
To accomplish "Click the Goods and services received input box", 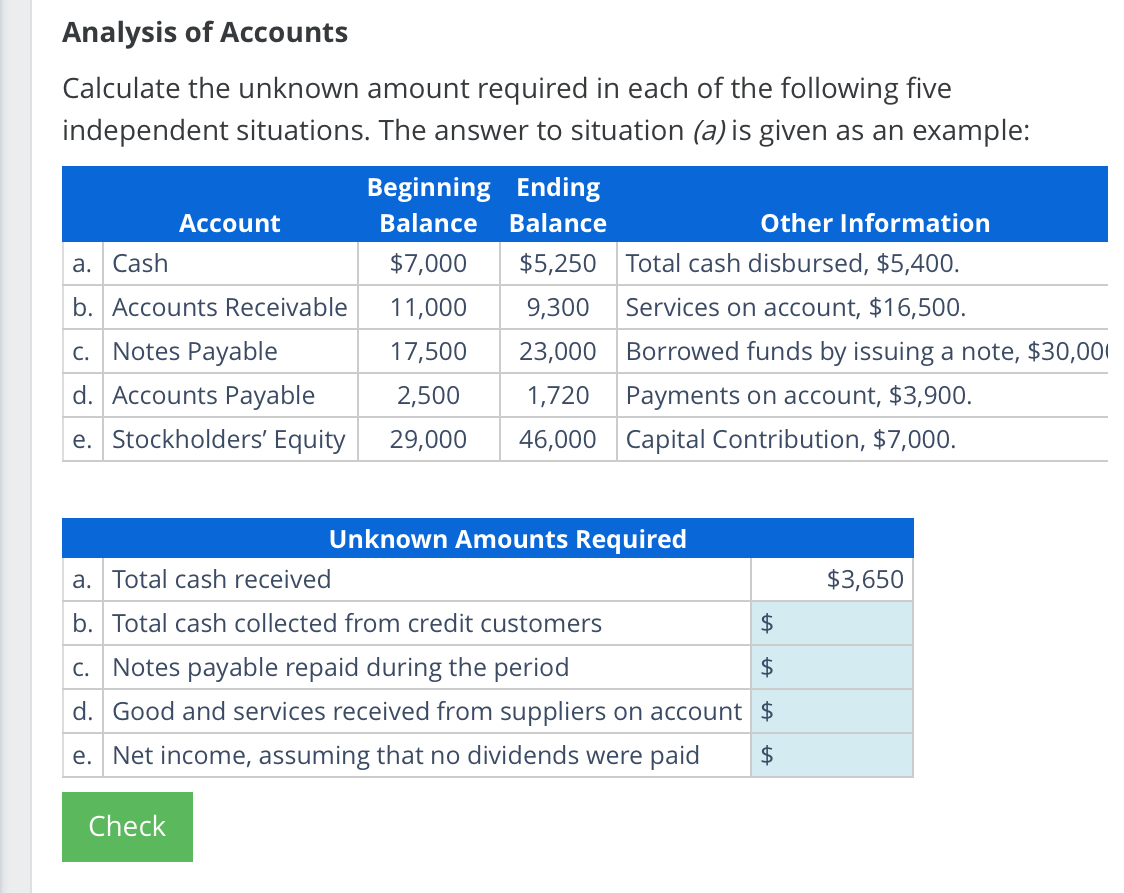I will pyautogui.click(x=832, y=711).
